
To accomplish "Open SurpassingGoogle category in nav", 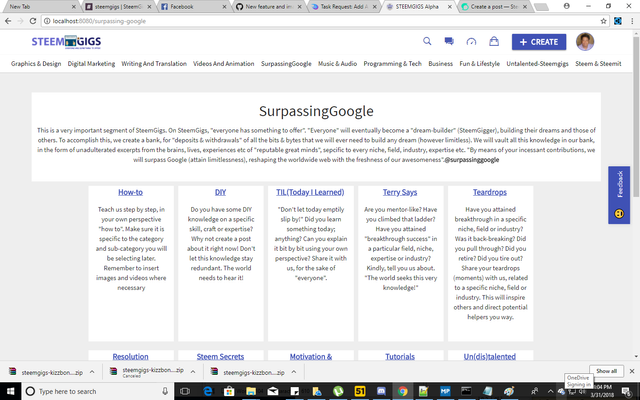I will [286, 64].
